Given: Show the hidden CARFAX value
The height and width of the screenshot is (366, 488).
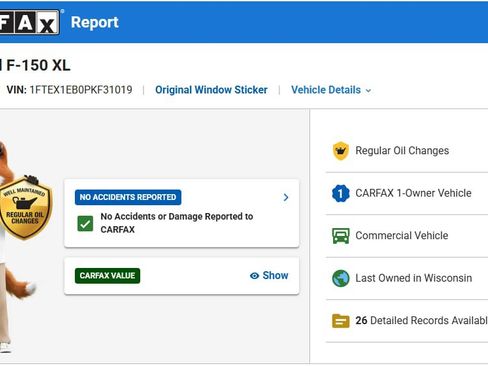Looking at the screenshot, I should [269, 276].
